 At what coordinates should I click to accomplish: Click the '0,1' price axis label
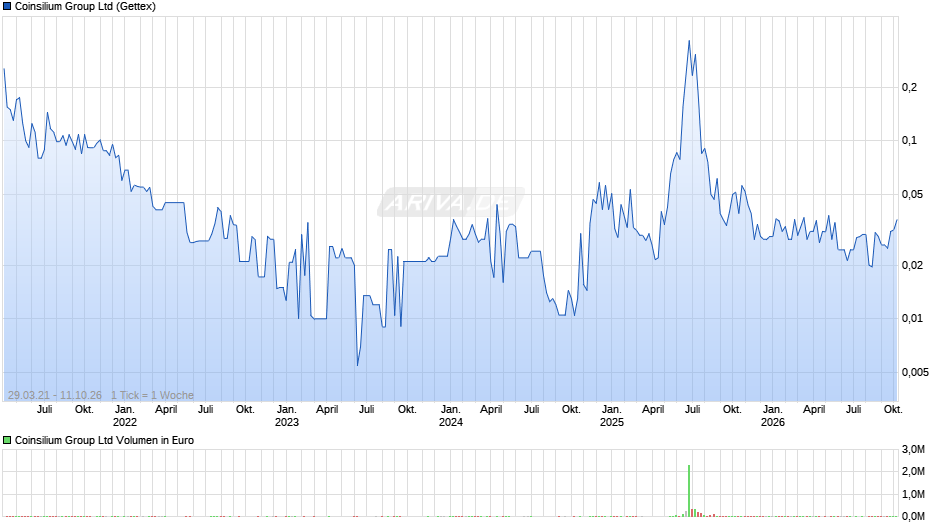pyautogui.click(x=909, y=140)
